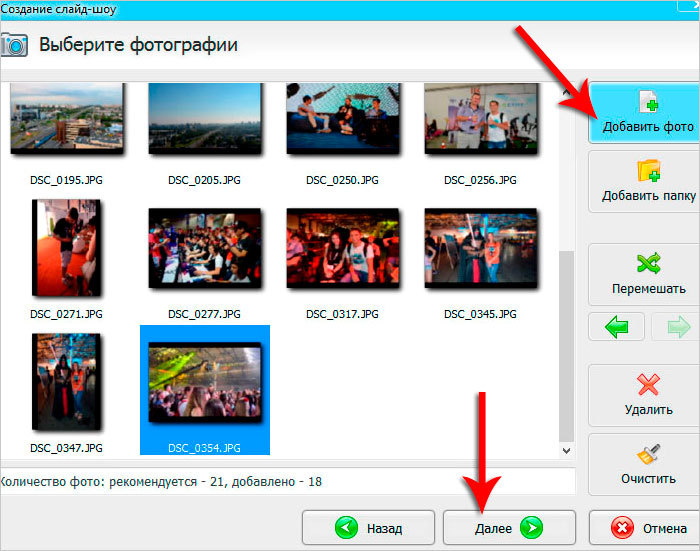700x551 pixels.
Task: Click the vertical scrollbar thumb of the photo list
Action: [566, 346]
